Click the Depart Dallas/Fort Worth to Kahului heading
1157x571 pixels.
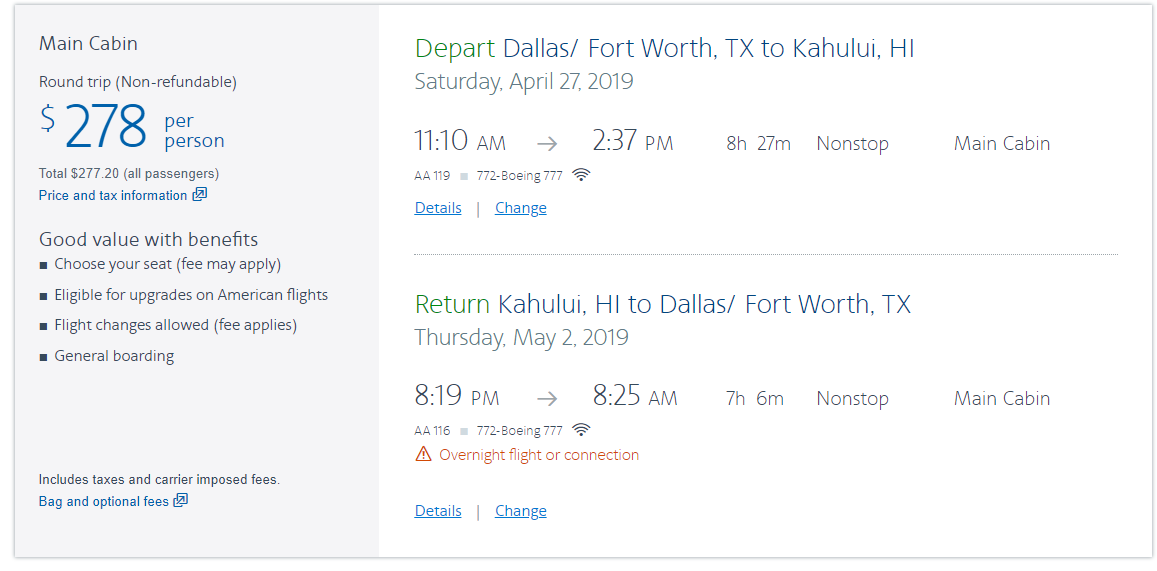[664, 49]
